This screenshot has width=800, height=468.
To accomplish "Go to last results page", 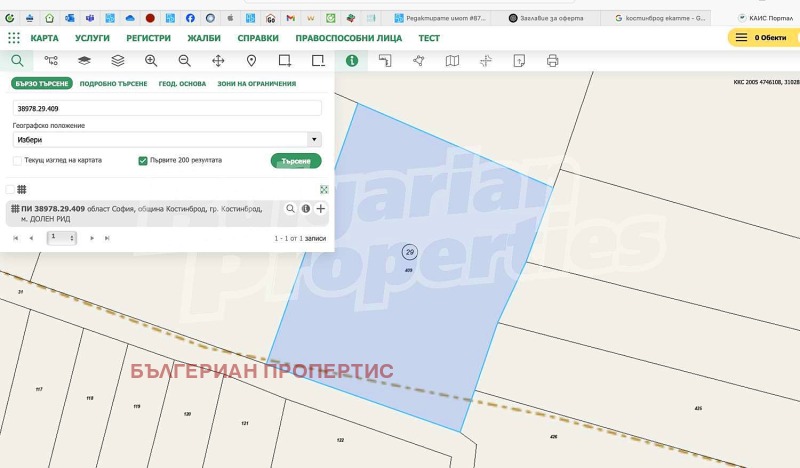I will [107, 238].
